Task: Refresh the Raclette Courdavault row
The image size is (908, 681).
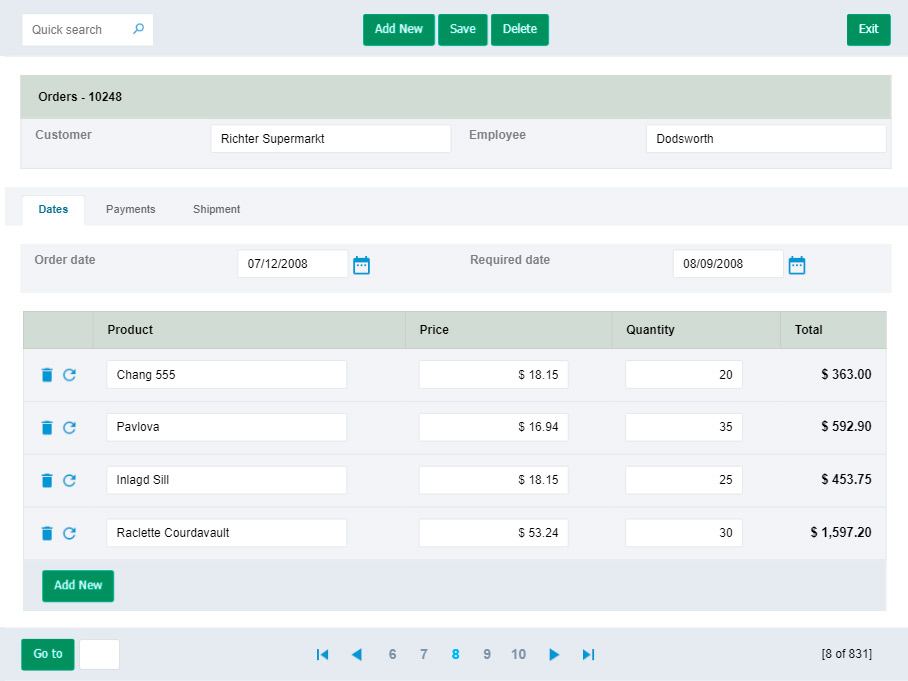Action: pyautogui.click(x=70, y=533)
